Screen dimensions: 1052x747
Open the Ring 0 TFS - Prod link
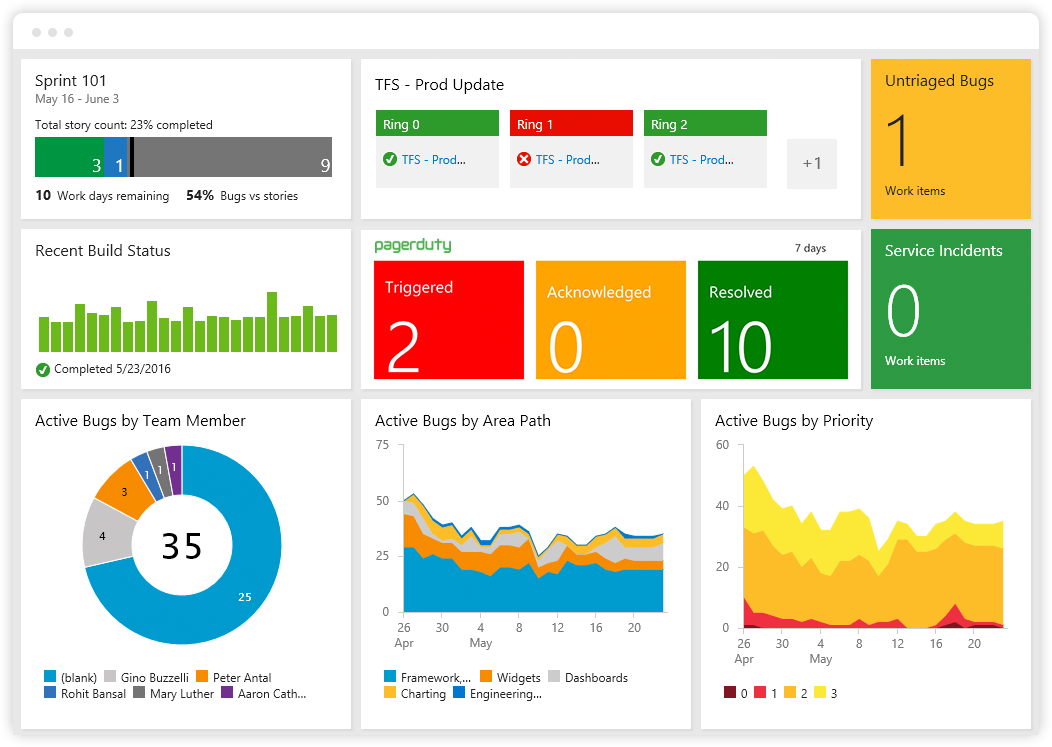434,160
